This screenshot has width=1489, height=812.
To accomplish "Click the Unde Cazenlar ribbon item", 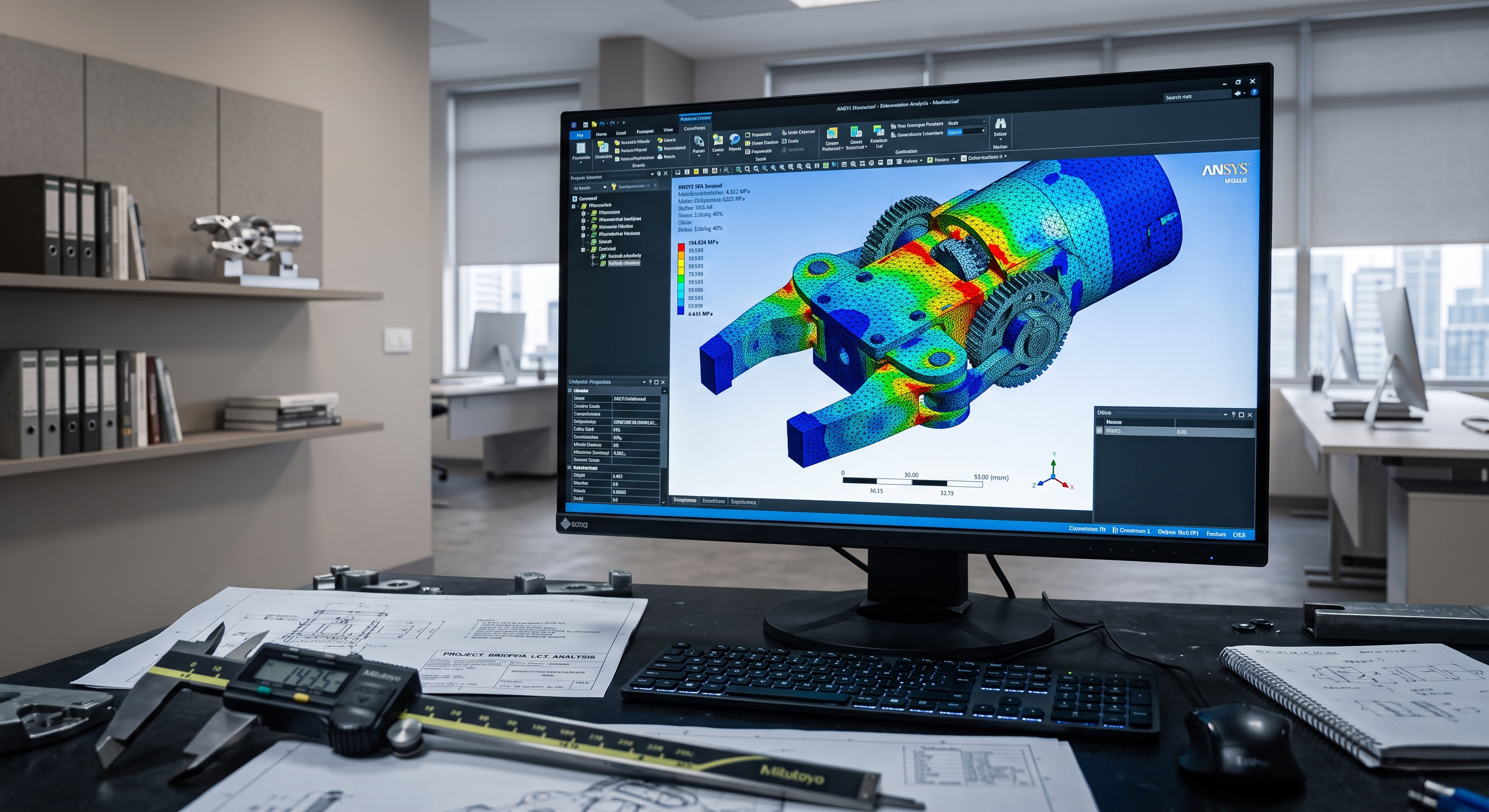I will [x=799, y=132].
